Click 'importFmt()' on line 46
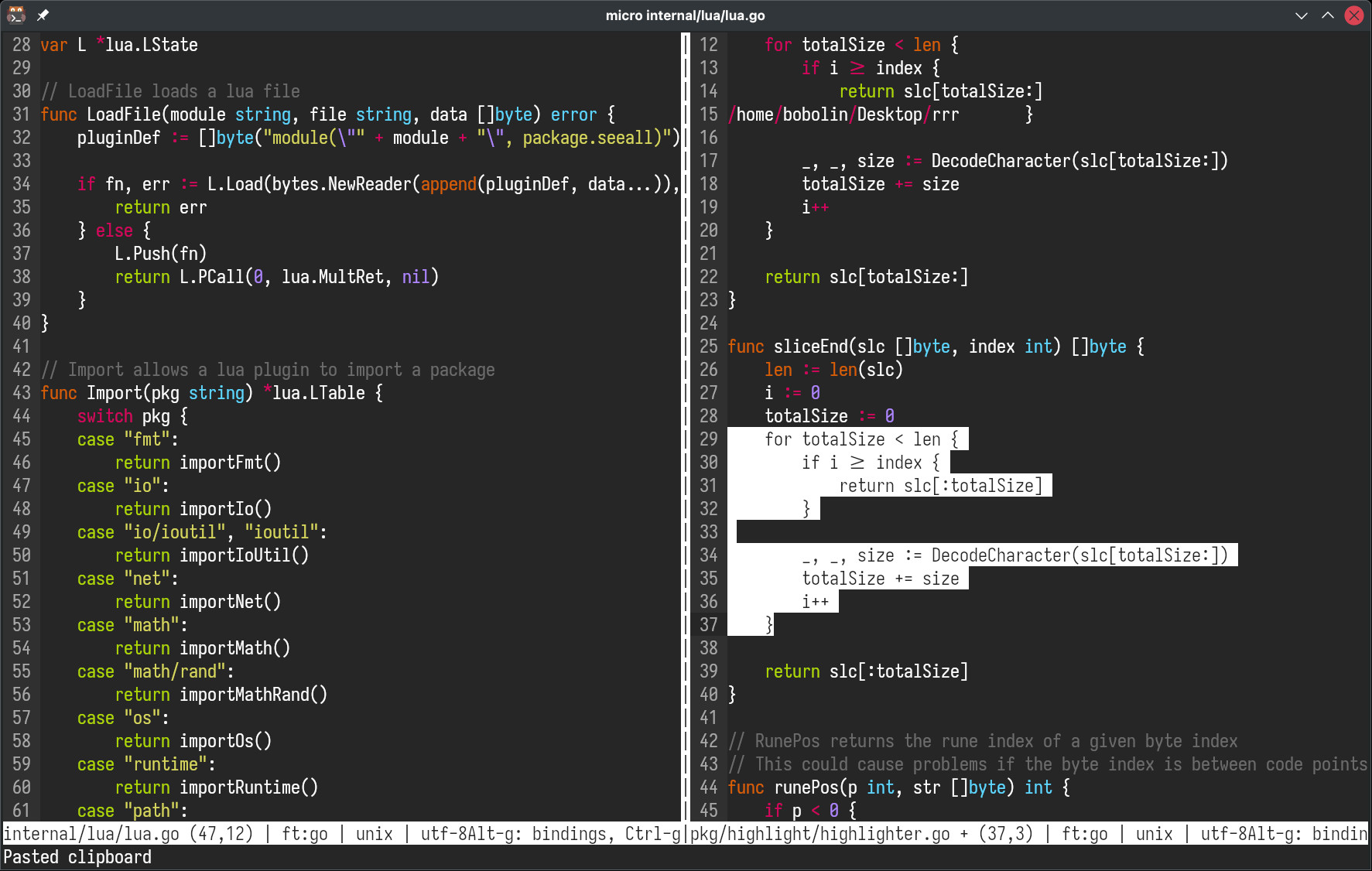1372x871 pixels. pos(231,463)
